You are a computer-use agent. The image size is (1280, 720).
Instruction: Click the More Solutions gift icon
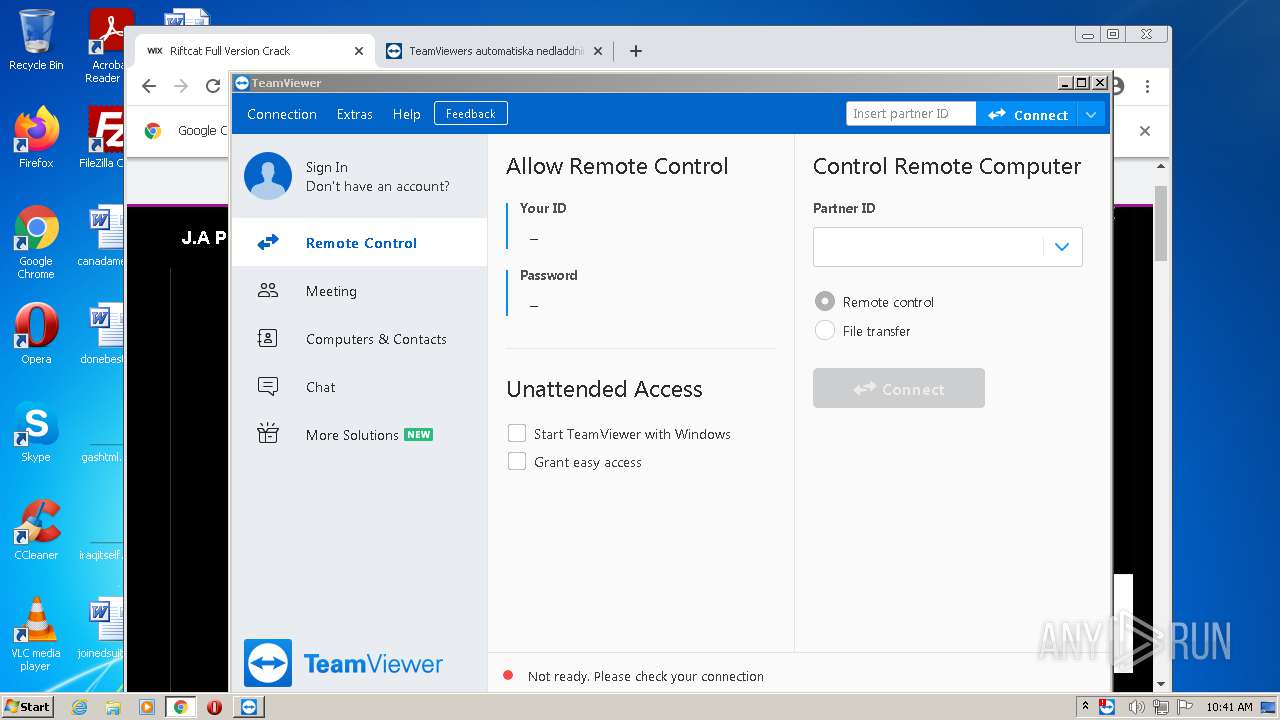[268, 434]
